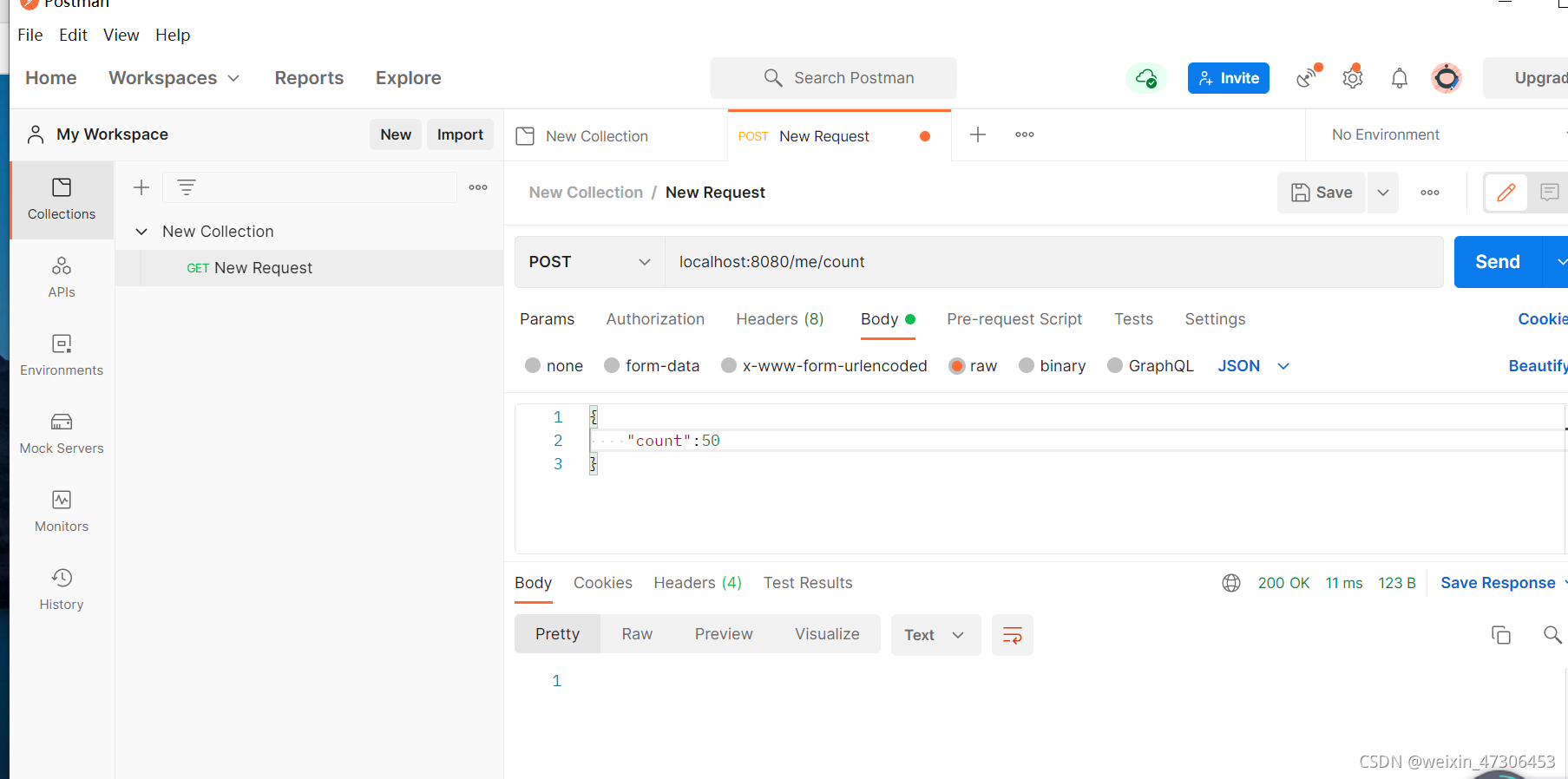Select the raw body type

(957, 366)
